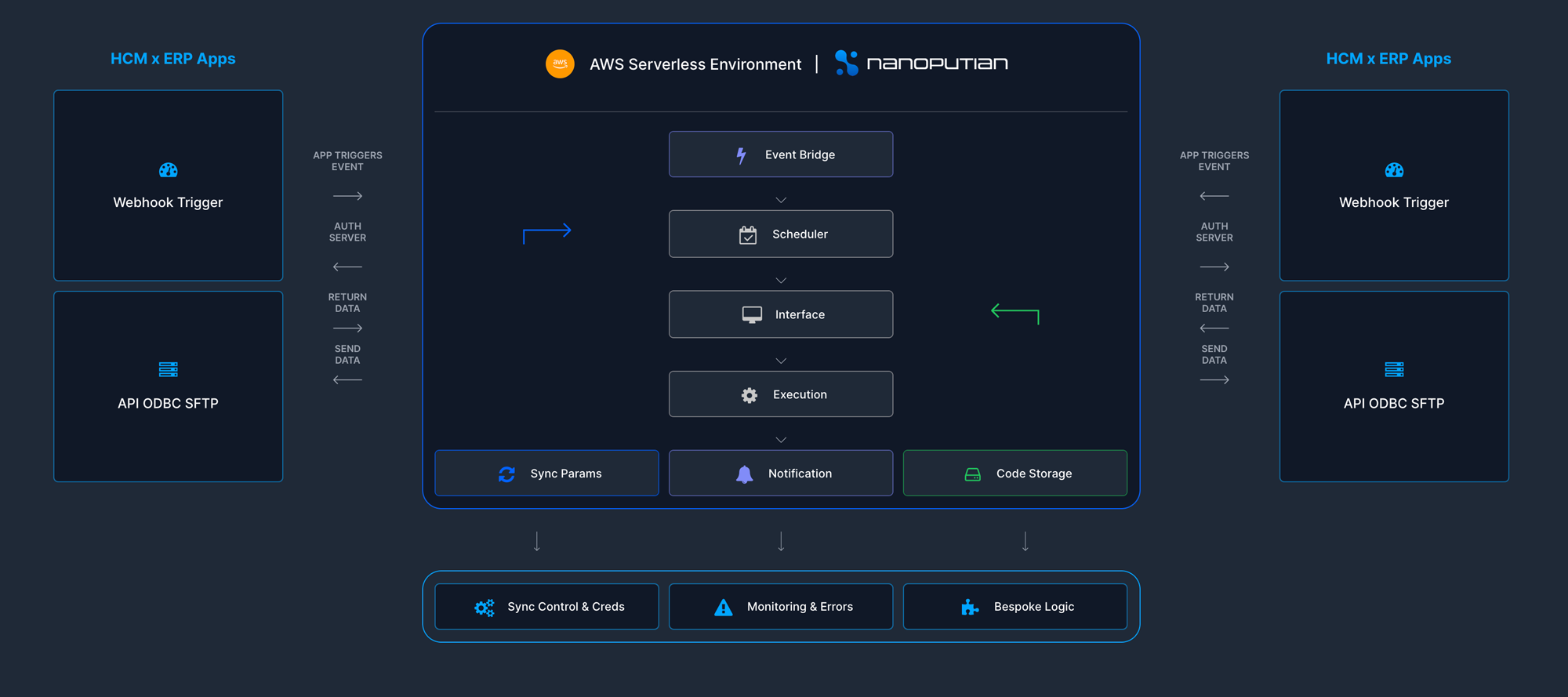This screenshot has width=1568, height=697.
Task: Select the right API ODBC SFTP panel
Action: pos(1394,387)
